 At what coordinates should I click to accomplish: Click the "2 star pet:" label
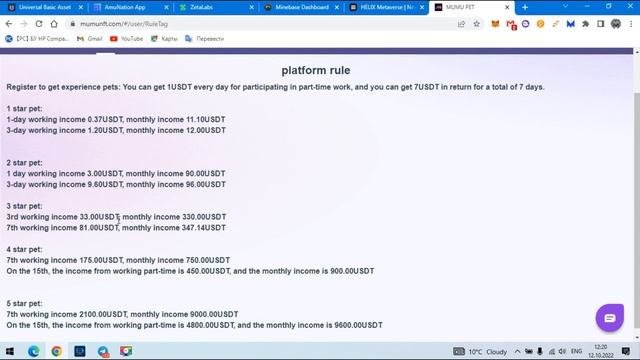(x=24, y=163)
